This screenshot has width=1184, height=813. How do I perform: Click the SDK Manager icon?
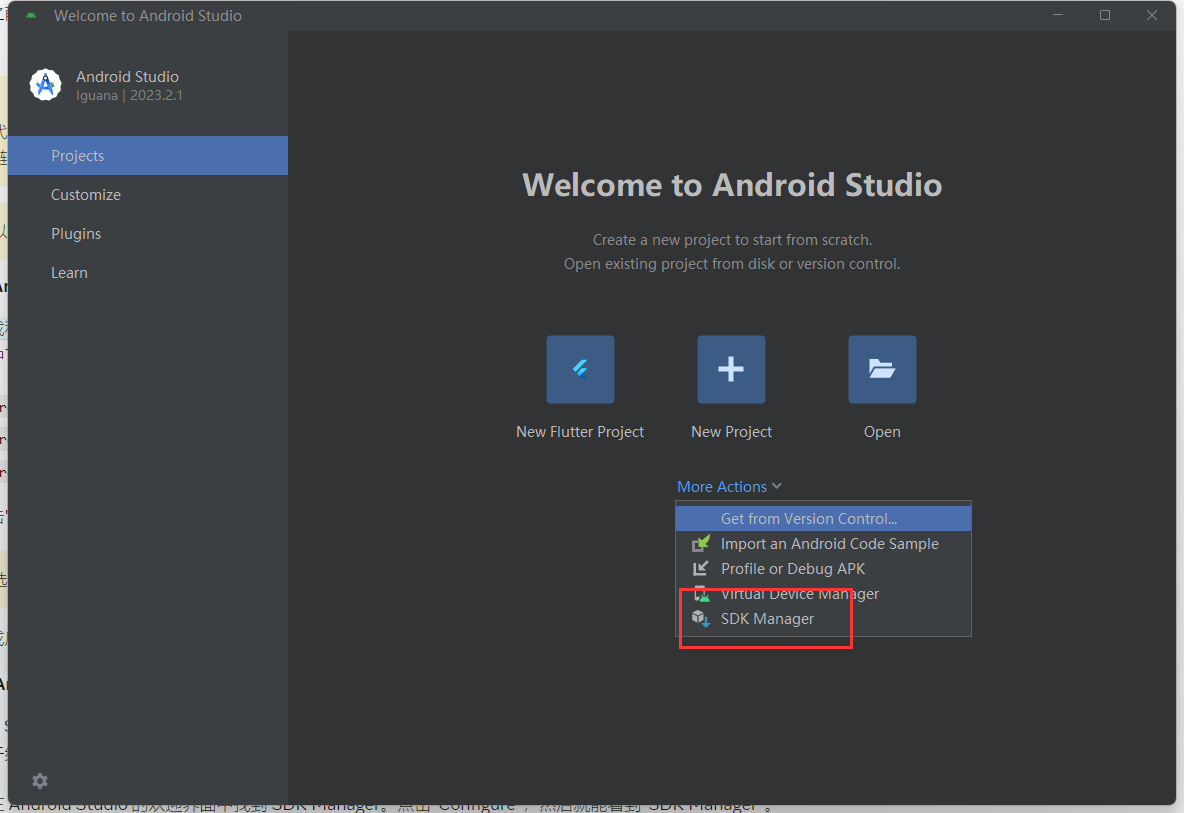701,619
